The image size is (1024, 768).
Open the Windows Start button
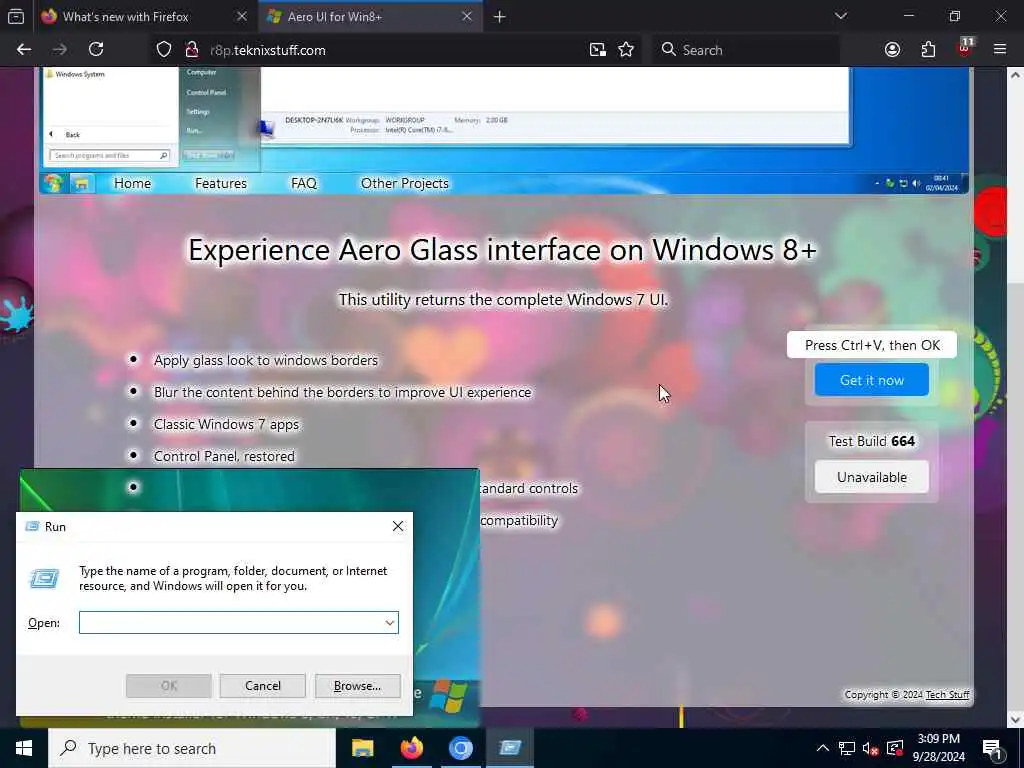(x=24, y=748)
